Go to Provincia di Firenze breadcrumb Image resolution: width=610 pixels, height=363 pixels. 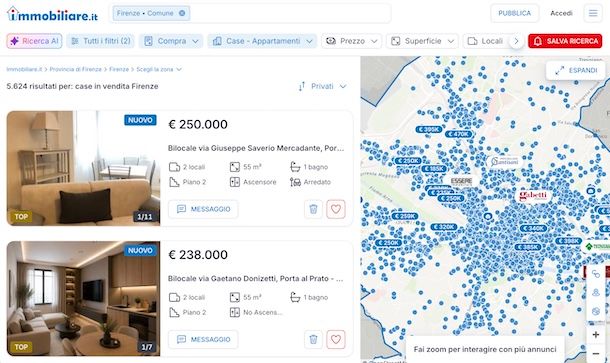tap(75, 69)
